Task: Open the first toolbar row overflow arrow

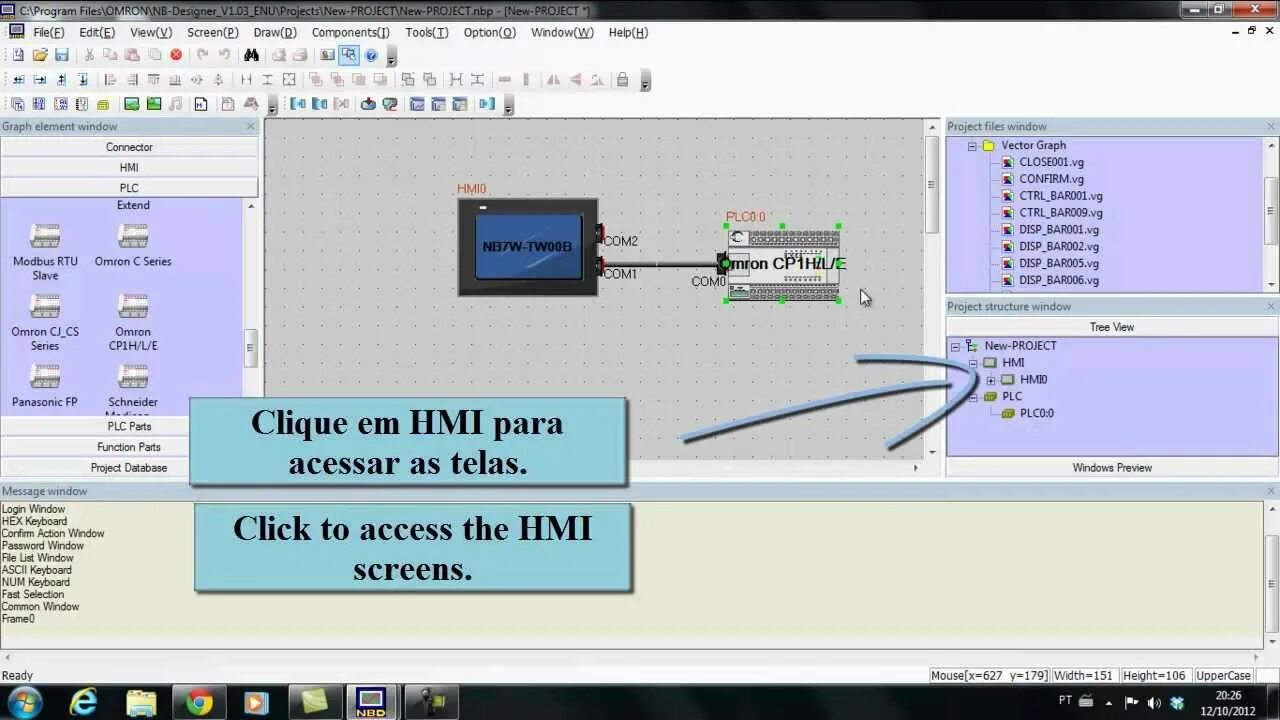Action: click(x=391, y=58)
